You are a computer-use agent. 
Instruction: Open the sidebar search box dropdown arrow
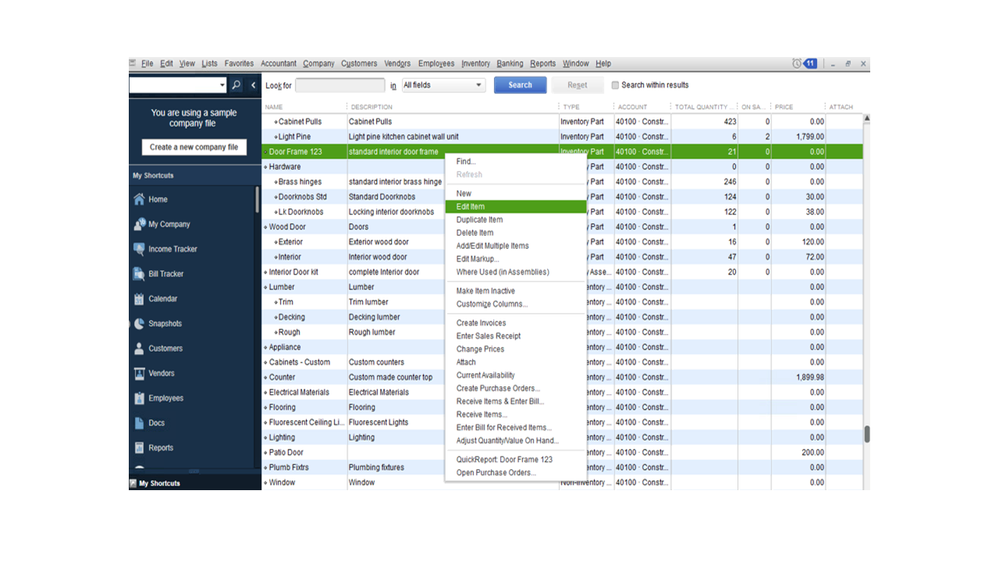click(x=222, y=85)
